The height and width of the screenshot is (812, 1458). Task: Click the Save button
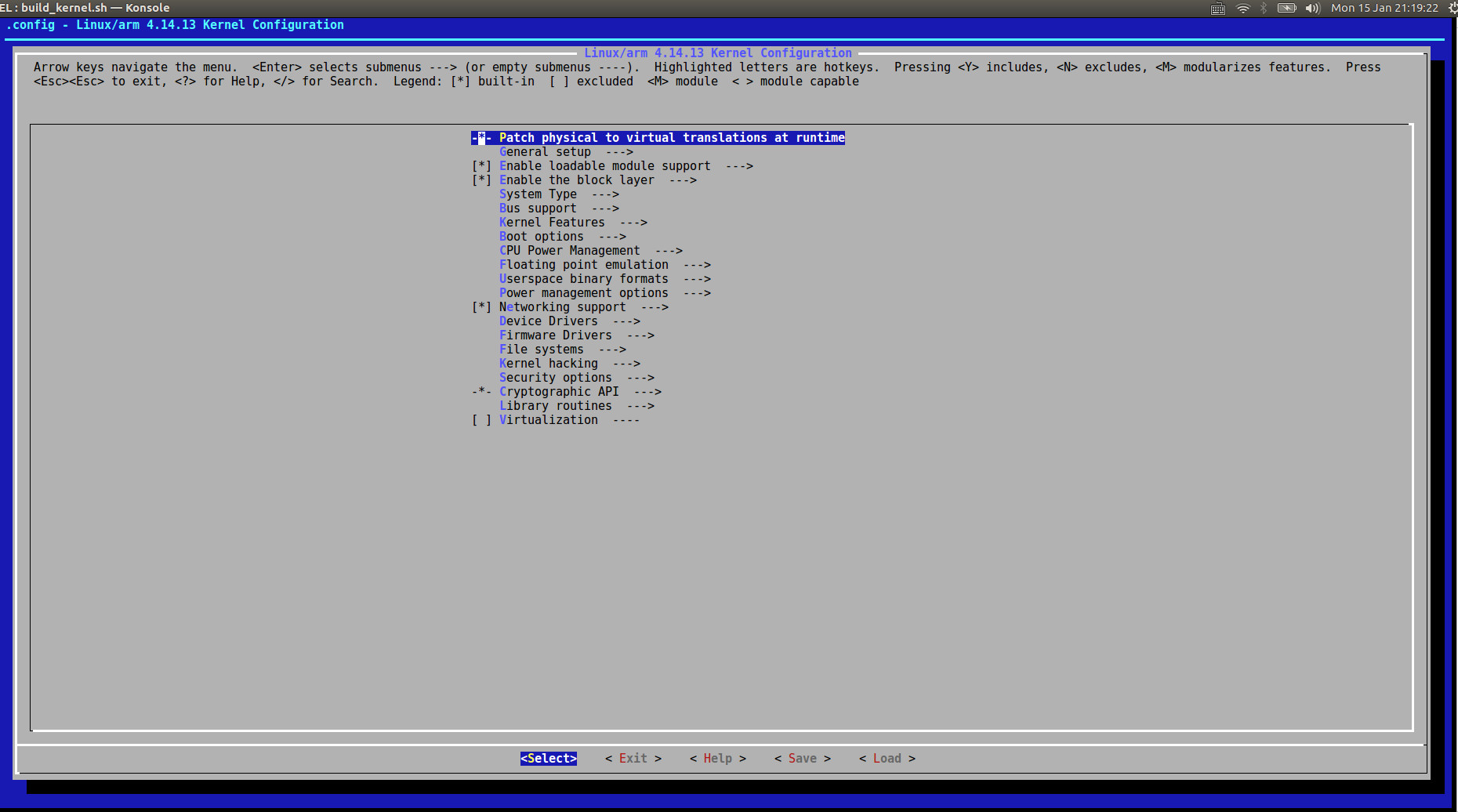click(x=803, y=759)
